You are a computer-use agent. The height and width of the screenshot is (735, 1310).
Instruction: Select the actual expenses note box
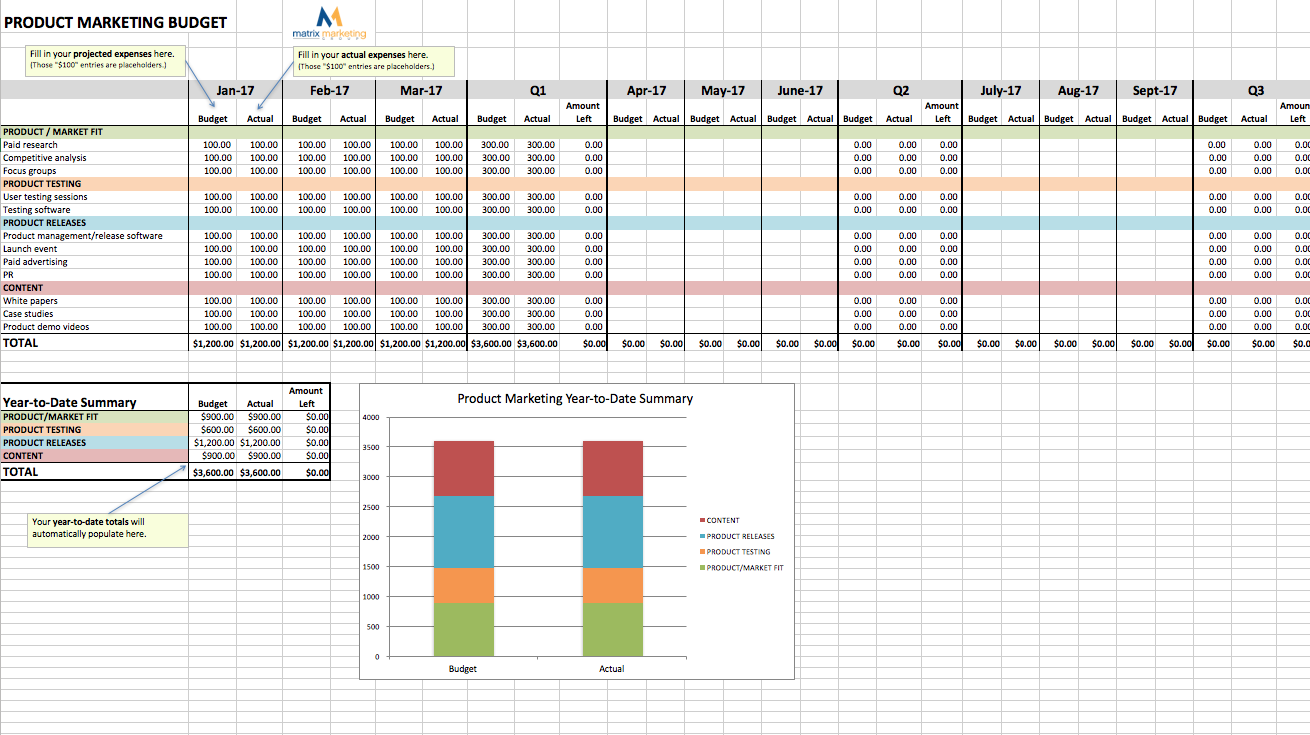(x=374, y=60)
